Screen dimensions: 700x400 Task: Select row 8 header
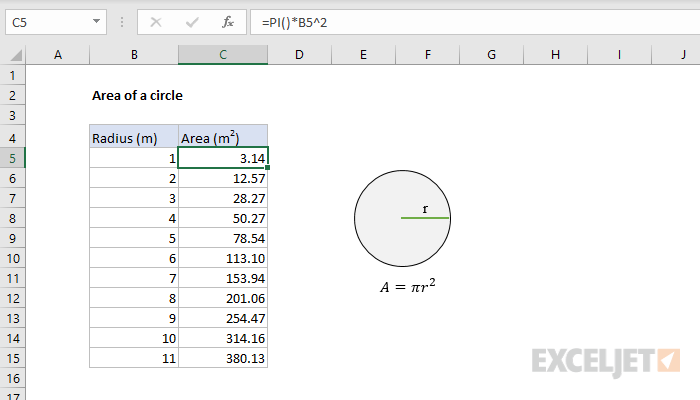12,218
